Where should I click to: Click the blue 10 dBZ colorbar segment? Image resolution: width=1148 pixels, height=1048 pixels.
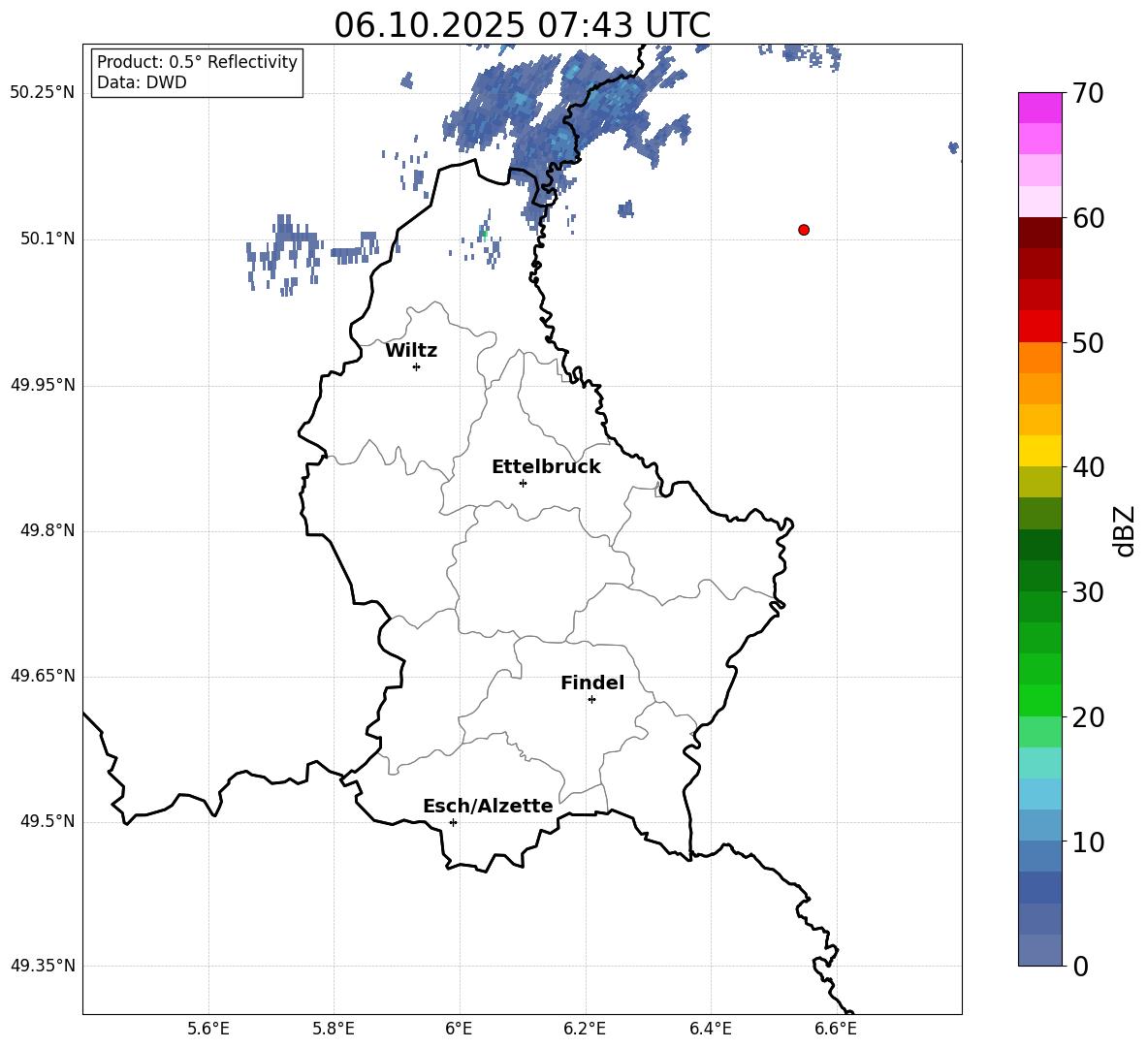coord(1039,826)
